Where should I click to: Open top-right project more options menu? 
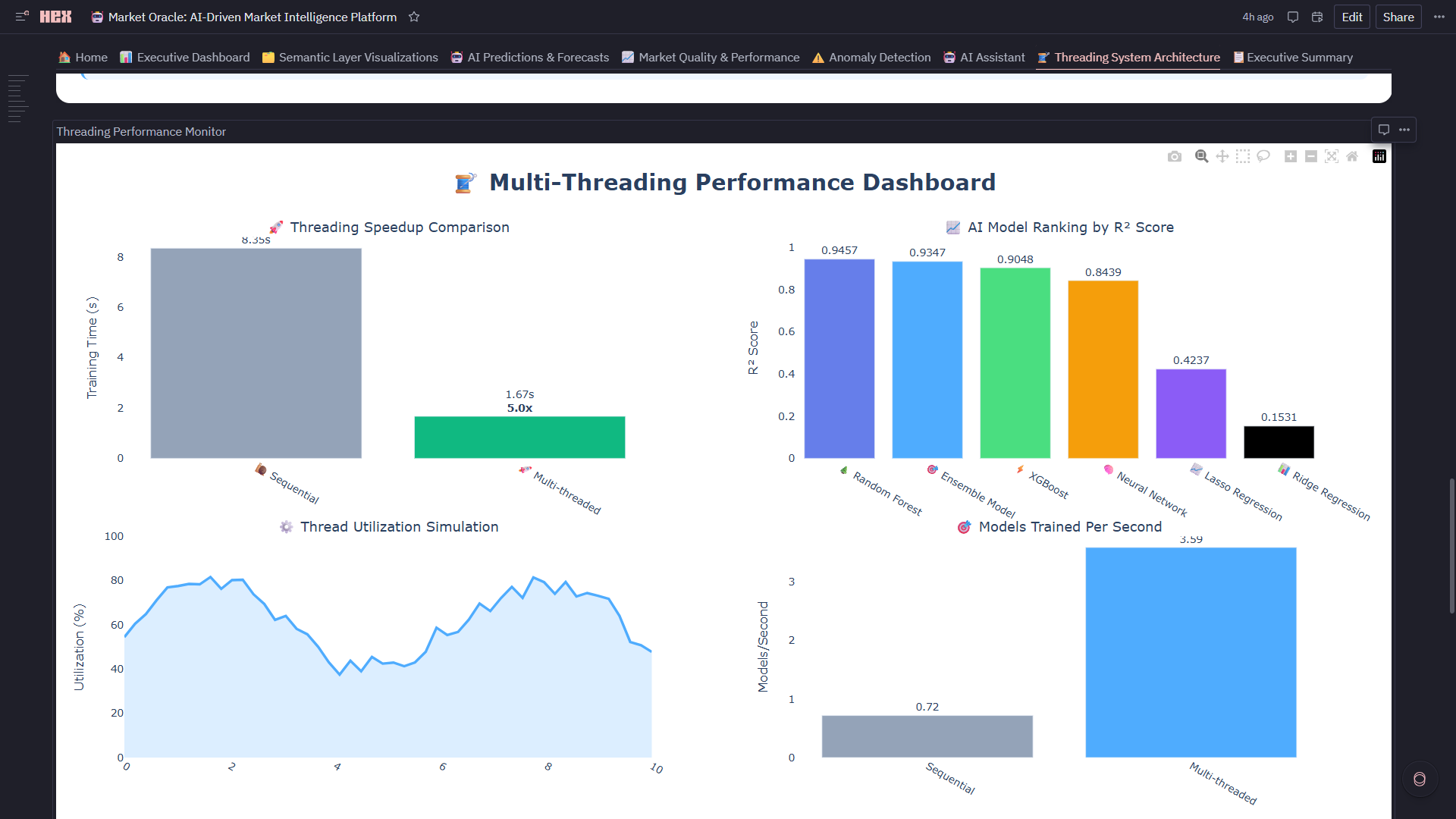1439,17
